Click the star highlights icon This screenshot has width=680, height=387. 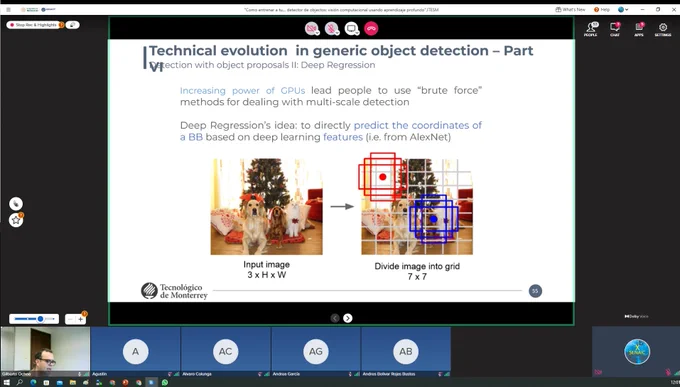16,220
